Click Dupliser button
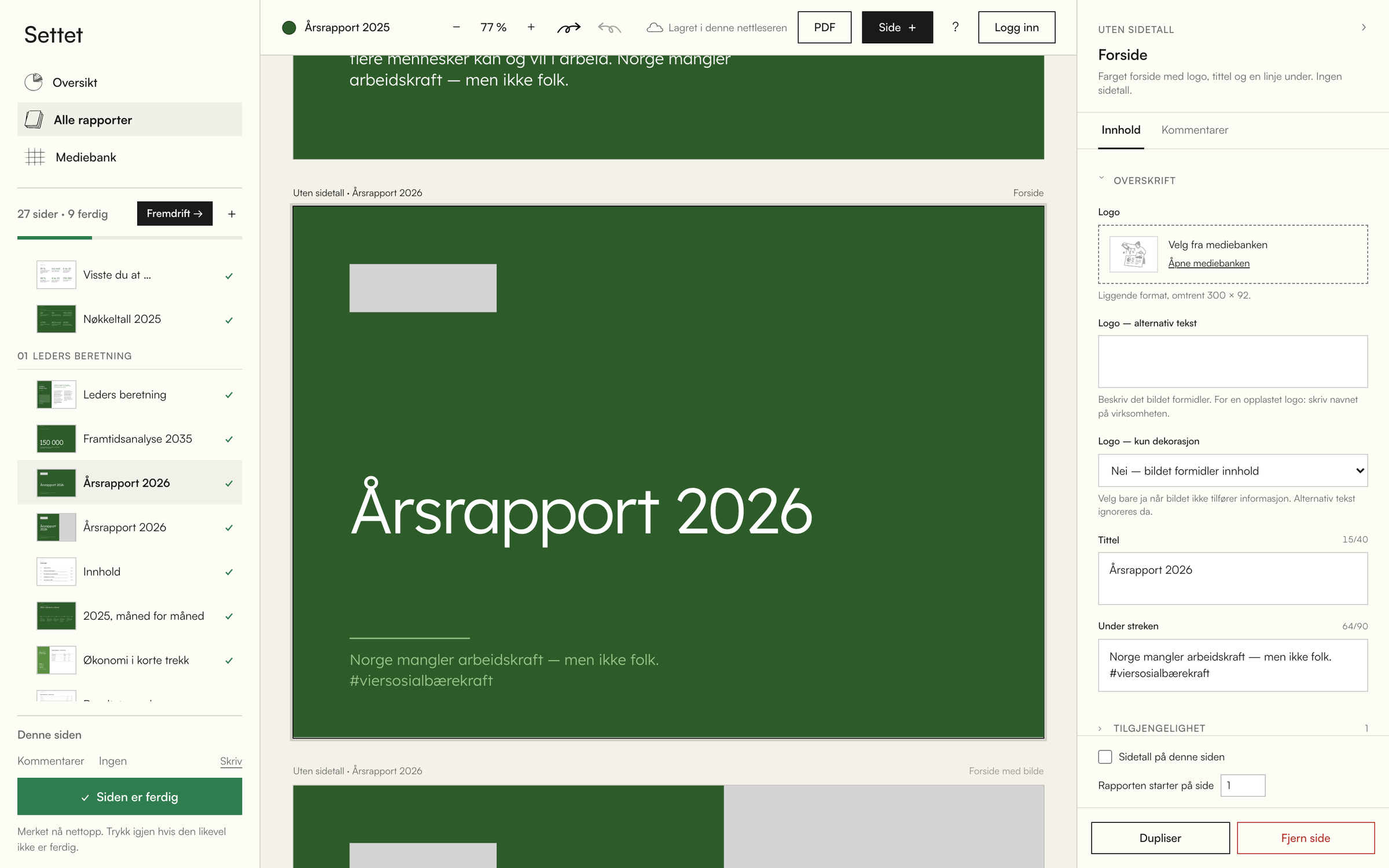1389x868 pixels. coord(1160,838)
